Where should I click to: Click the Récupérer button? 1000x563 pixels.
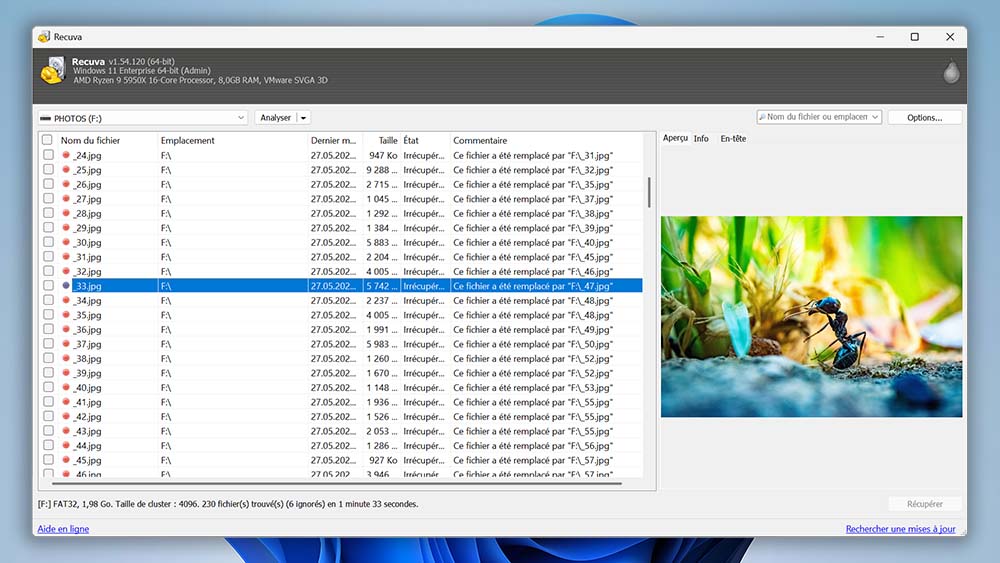click(924, 504)
